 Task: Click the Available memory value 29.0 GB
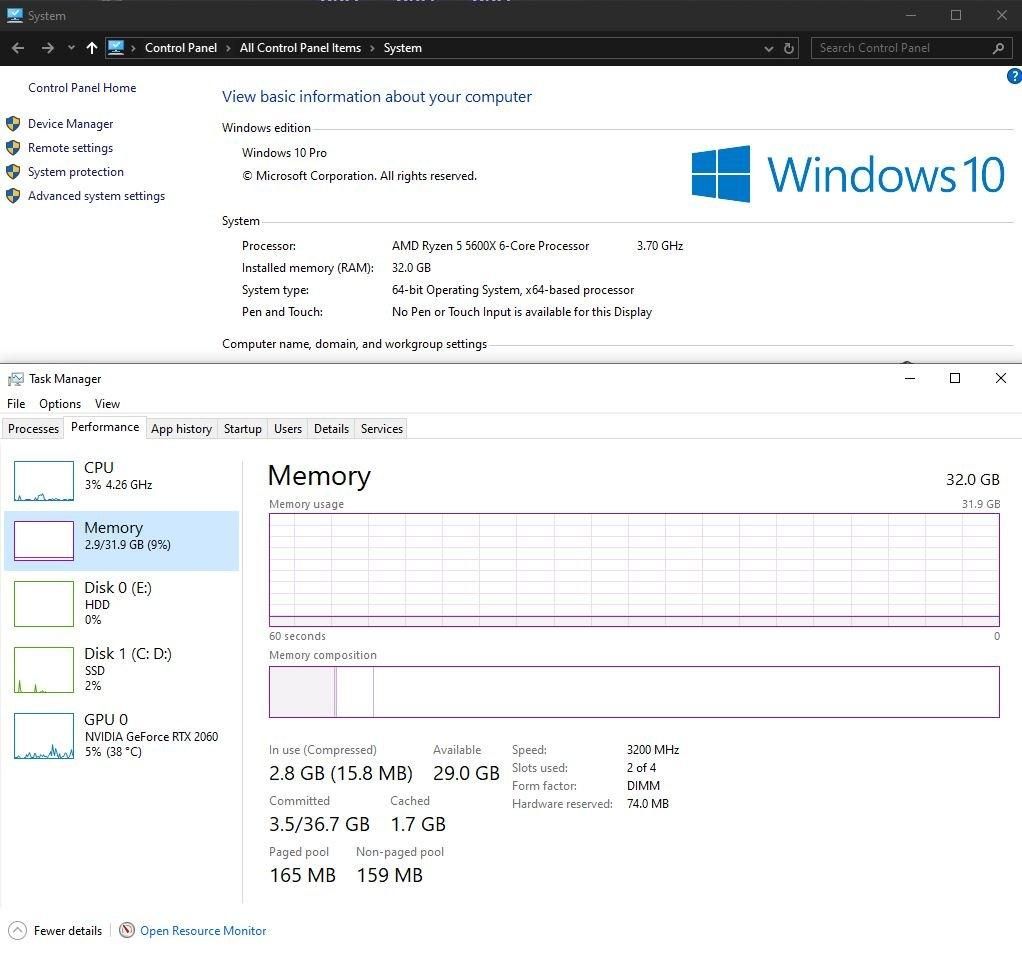[466, 773]
